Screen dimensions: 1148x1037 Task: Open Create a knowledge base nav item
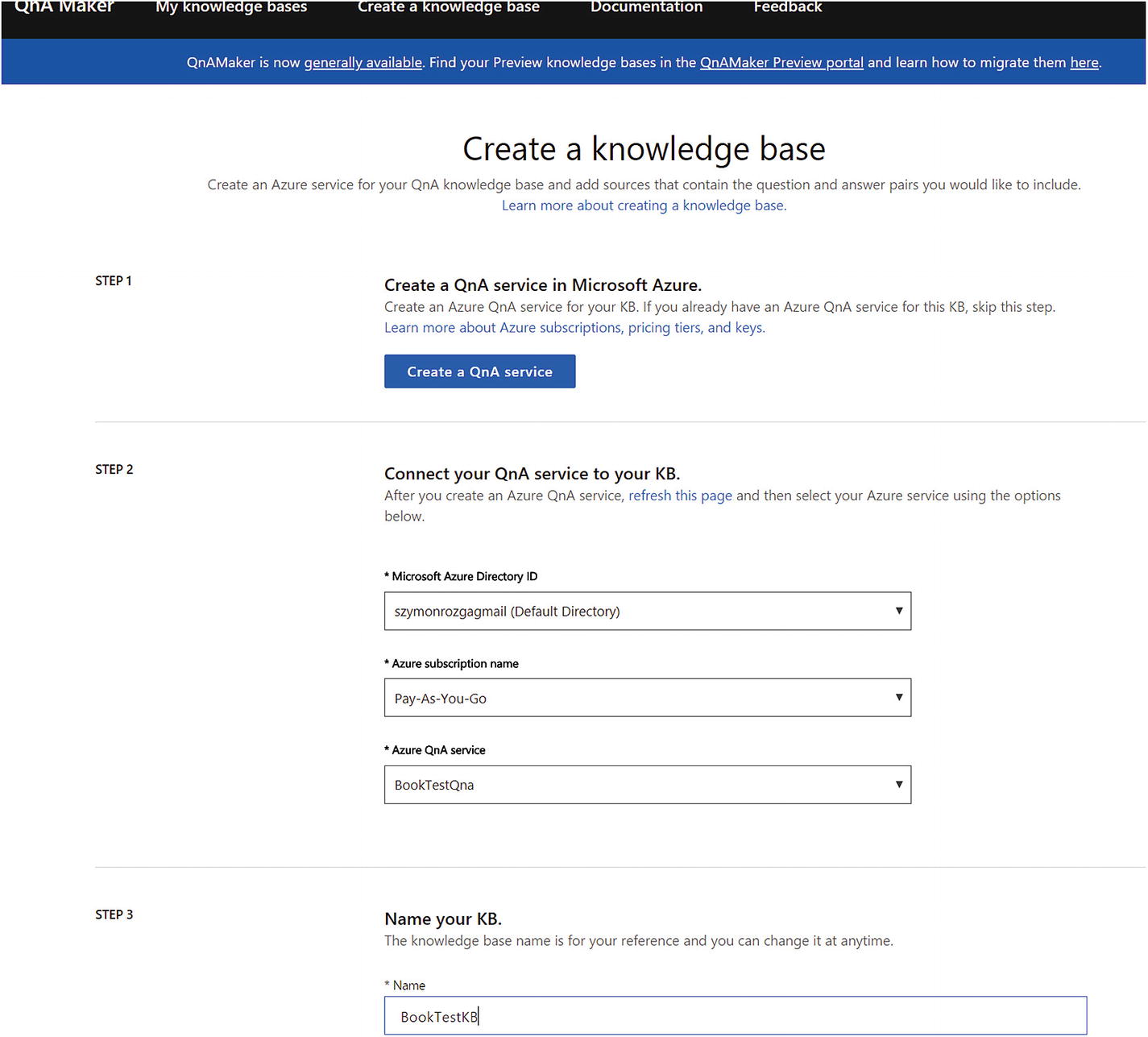pos(449,6)
